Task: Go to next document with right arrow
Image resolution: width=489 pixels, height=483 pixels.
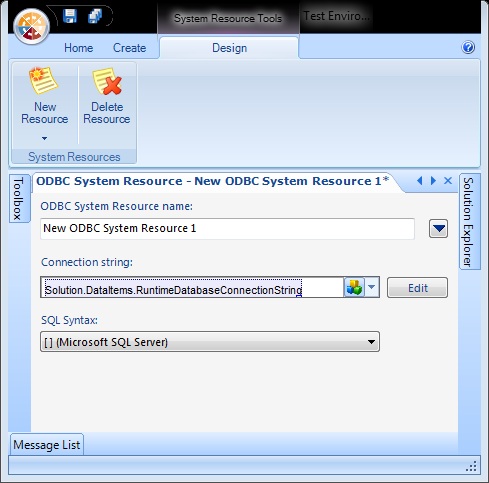Action: coord(433,181)
